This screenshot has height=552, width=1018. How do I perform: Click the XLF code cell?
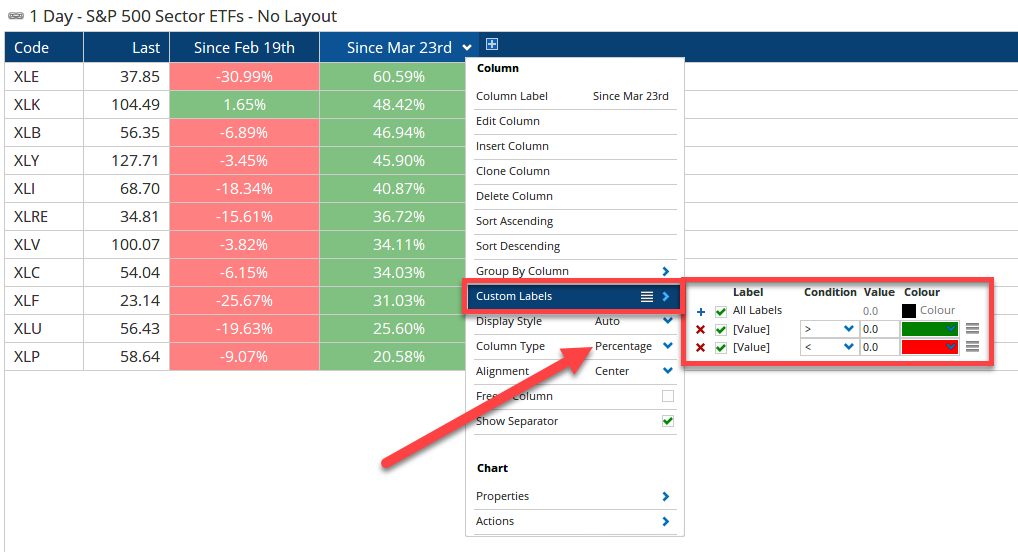44,301
